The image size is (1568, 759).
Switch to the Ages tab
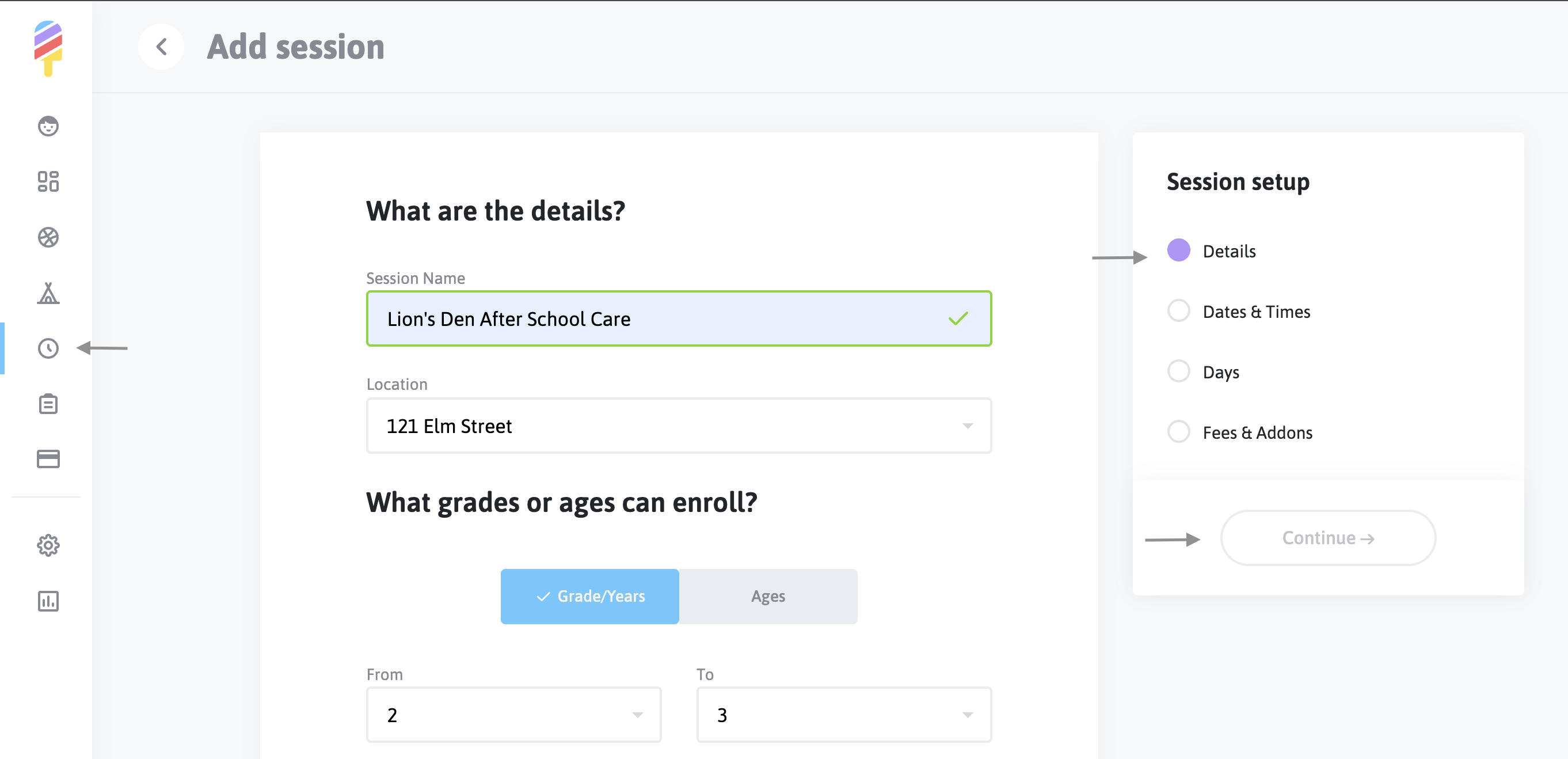(767, 597)
